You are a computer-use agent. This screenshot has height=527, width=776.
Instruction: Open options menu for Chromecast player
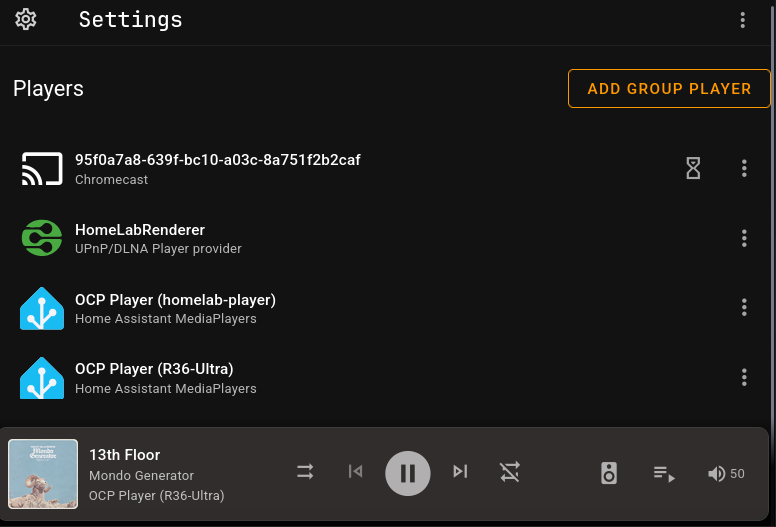(744, 168)
